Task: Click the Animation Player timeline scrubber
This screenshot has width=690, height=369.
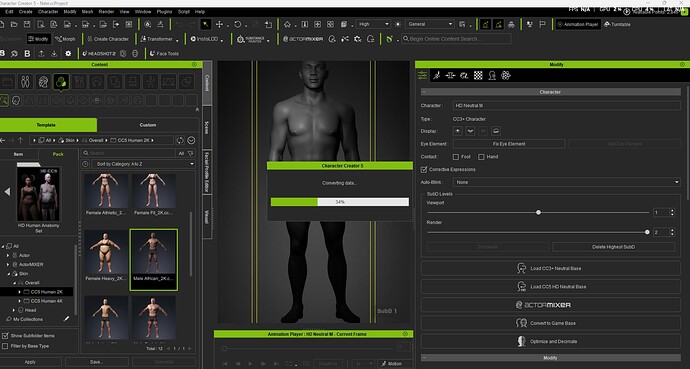Action: click(224, 348)
